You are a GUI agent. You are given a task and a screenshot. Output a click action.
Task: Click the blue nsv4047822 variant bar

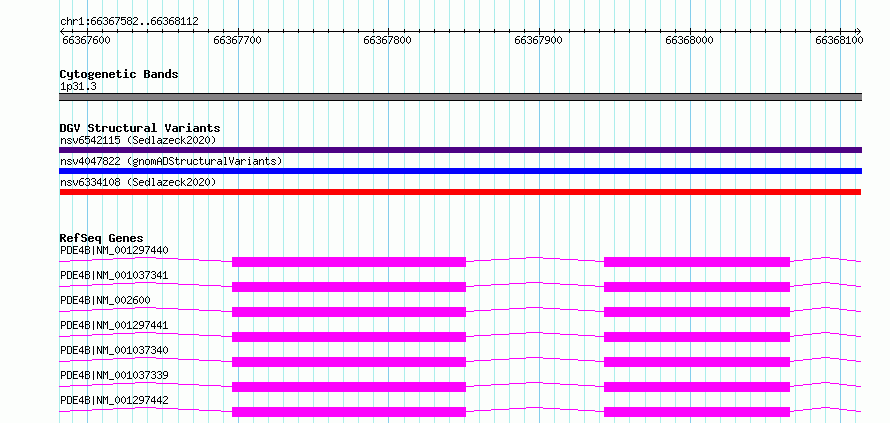click(x=460, y=171)
